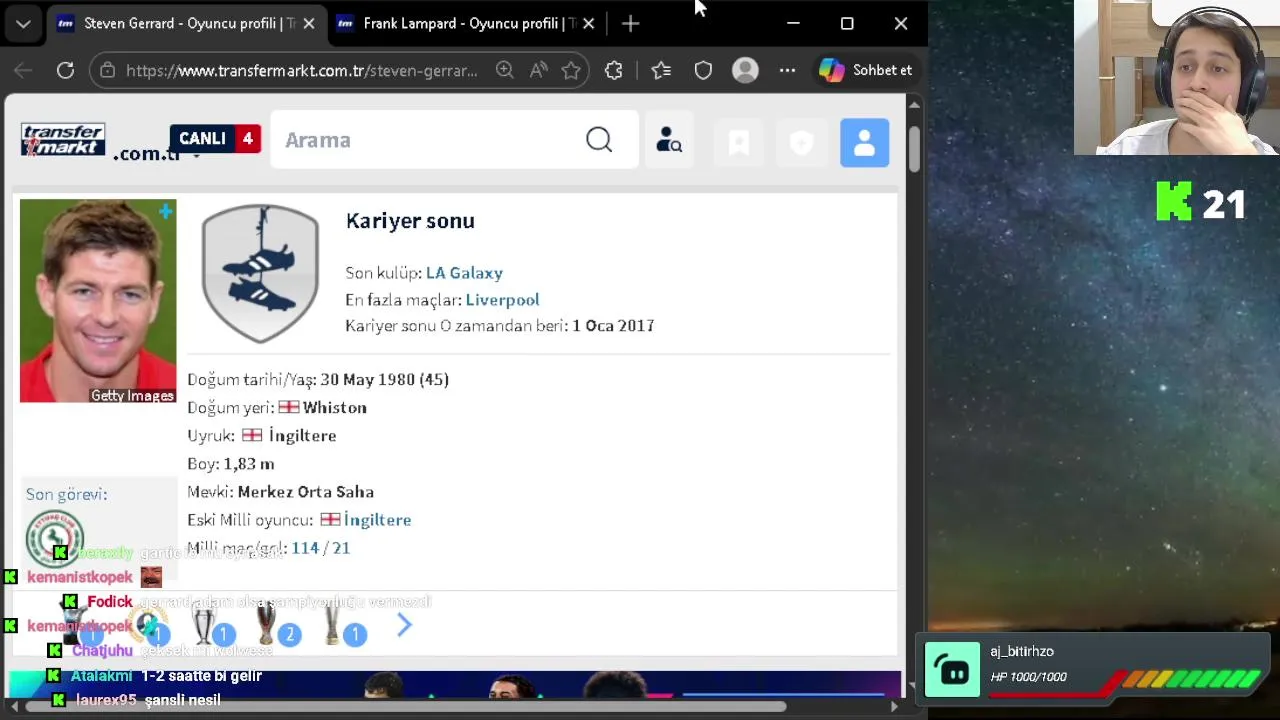Open the tab search dropdown arrow
Screen dimensions: 1280x720
[x=23, y=23]
